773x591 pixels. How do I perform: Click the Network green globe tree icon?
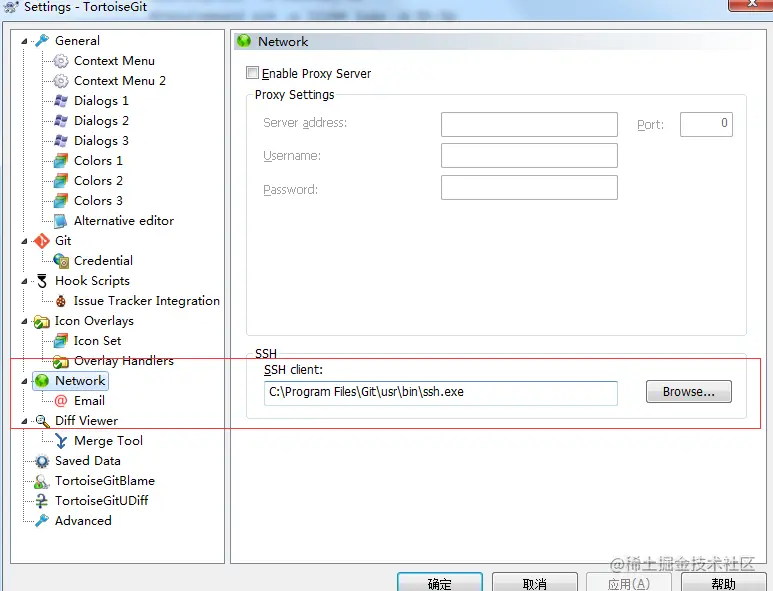click(x=42, y=381)
